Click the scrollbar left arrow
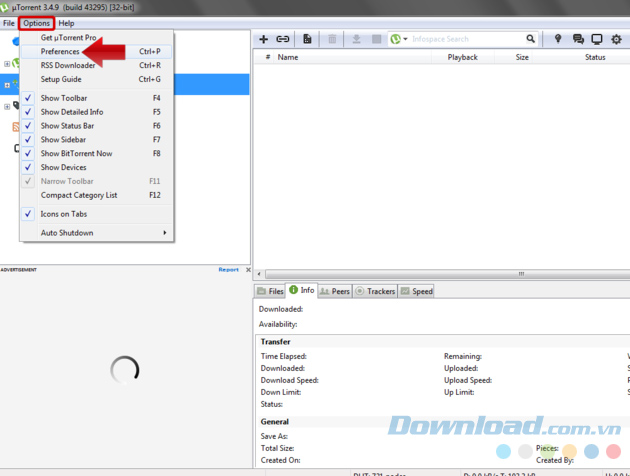Screen dimensions: 630x476 [x=259, y=274]
